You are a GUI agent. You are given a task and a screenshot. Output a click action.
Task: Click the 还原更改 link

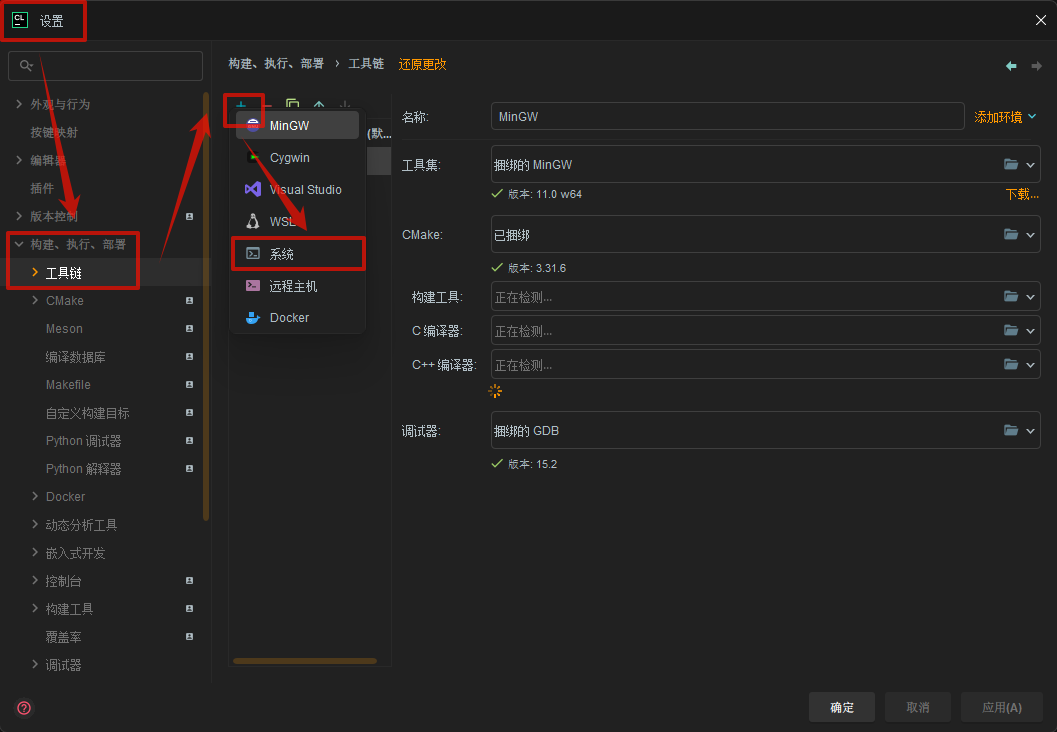pos(422,64)
